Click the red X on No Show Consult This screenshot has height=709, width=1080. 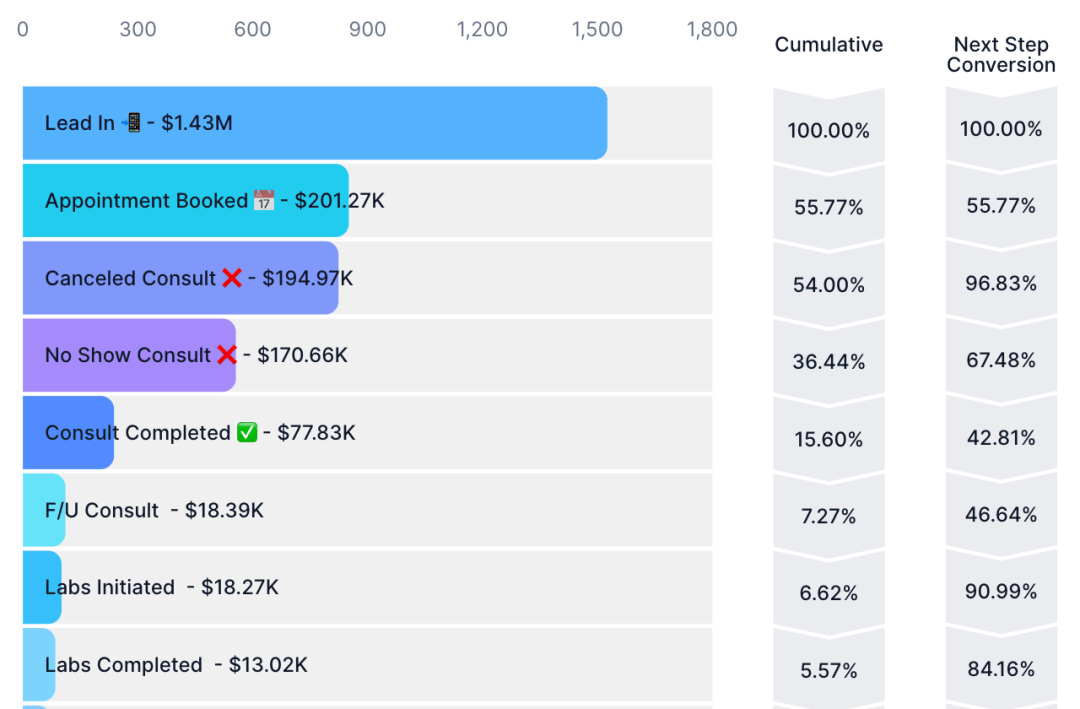pyautogui.click(x=227, y=356)
